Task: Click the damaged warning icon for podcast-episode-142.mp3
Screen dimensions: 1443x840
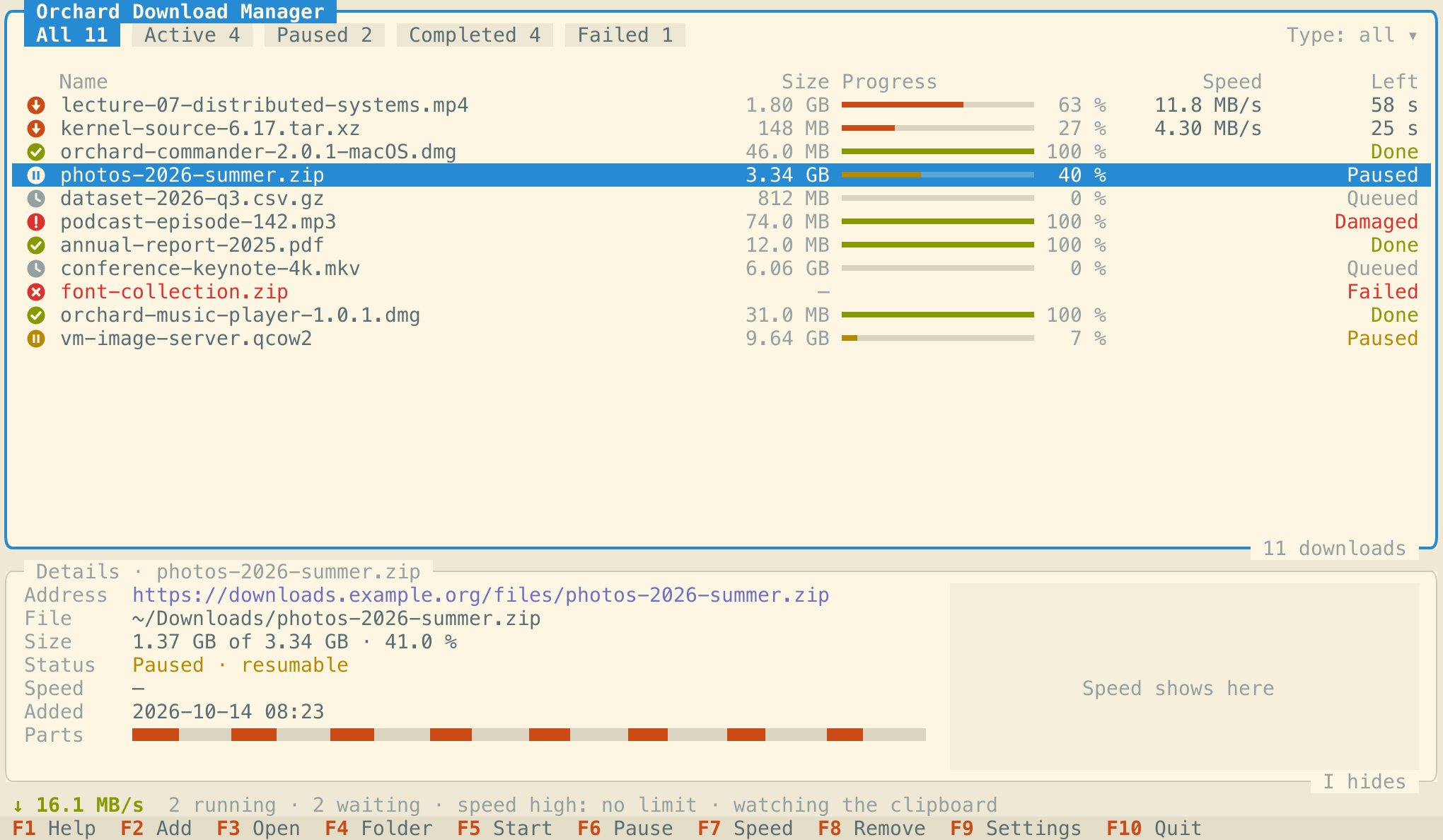Action: pyautogui.click(x=36, y=222)
